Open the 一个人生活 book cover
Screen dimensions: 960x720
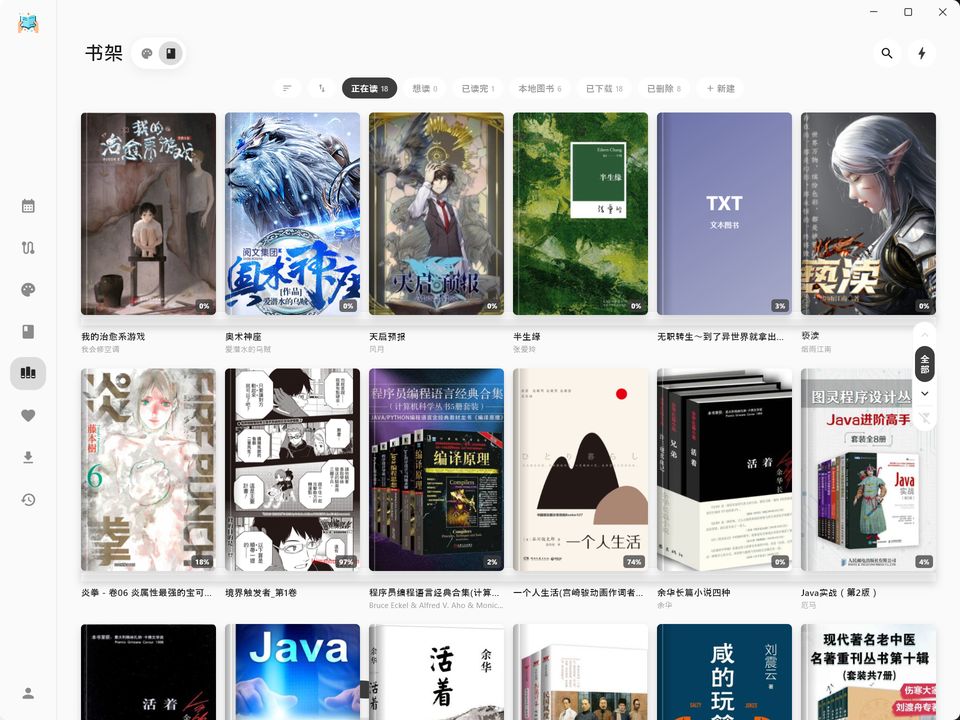pos(580,470)
